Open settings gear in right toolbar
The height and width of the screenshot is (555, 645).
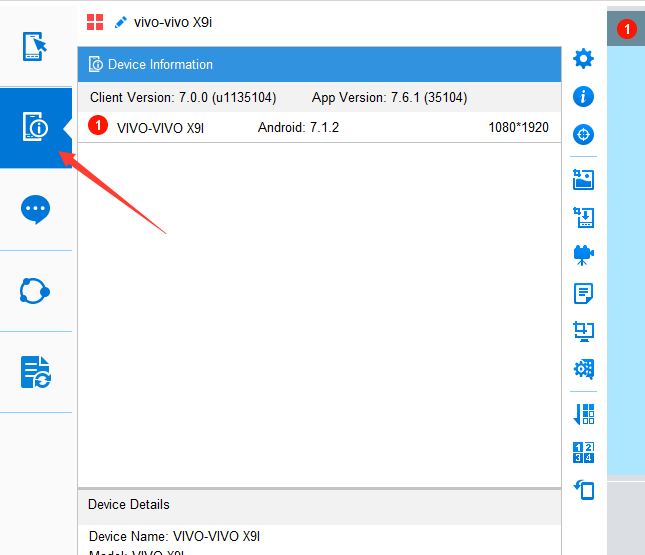[583, 59]
